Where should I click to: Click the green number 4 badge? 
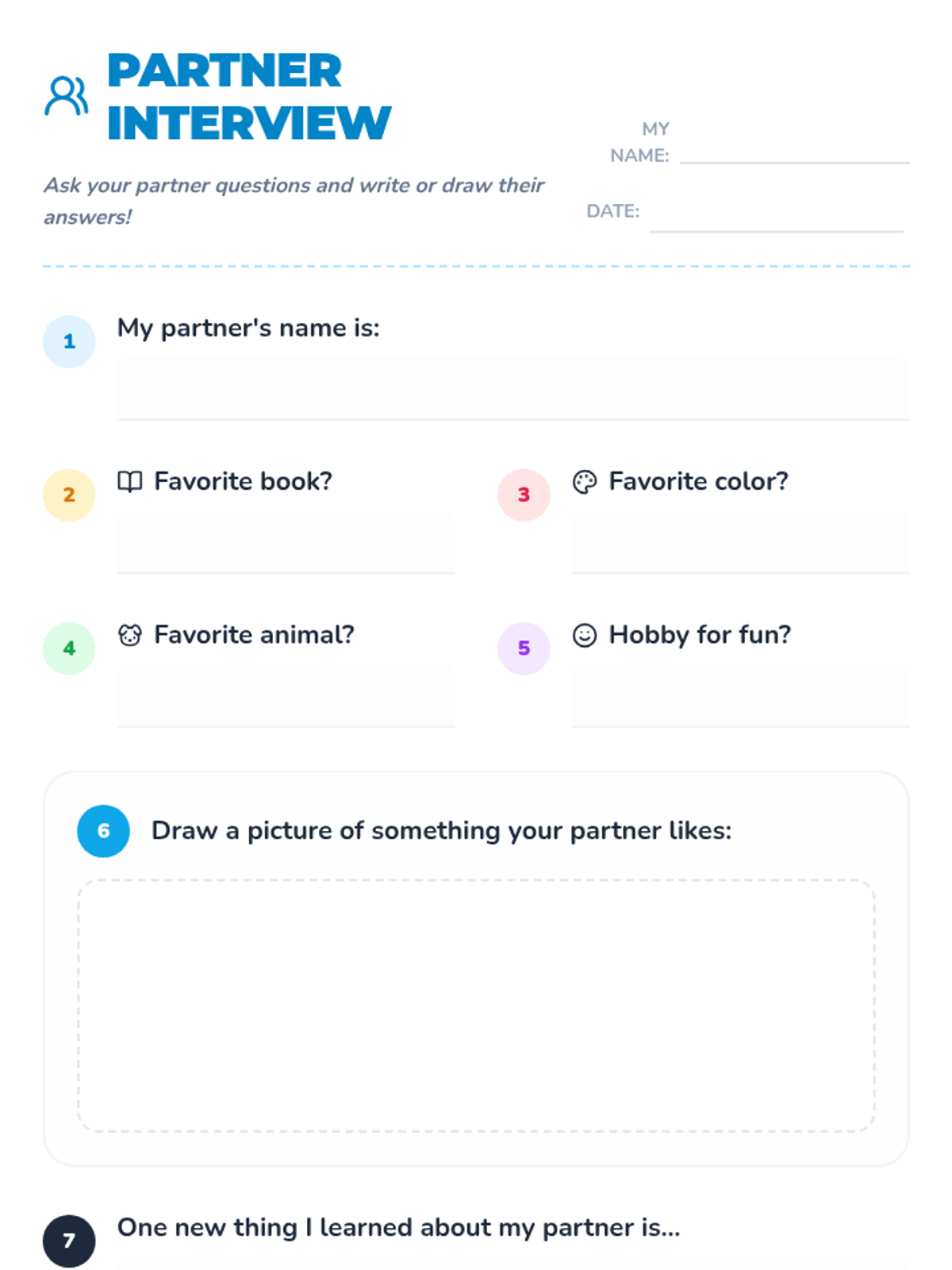(x=69, y=648)
